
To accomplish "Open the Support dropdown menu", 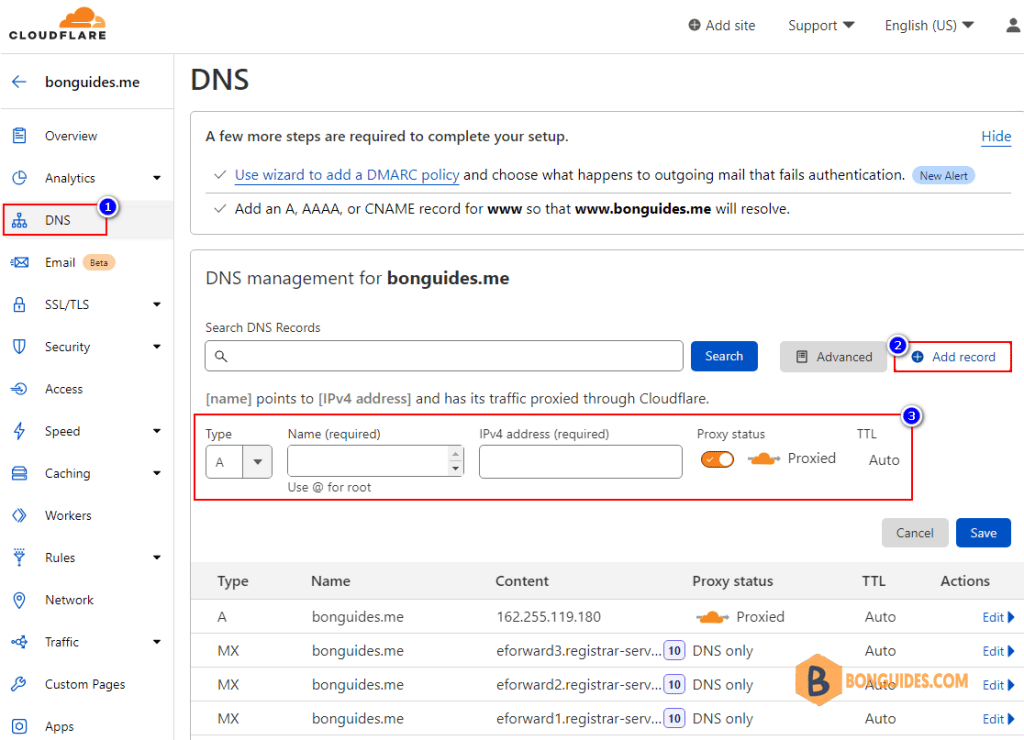I will tap(821, 25).
